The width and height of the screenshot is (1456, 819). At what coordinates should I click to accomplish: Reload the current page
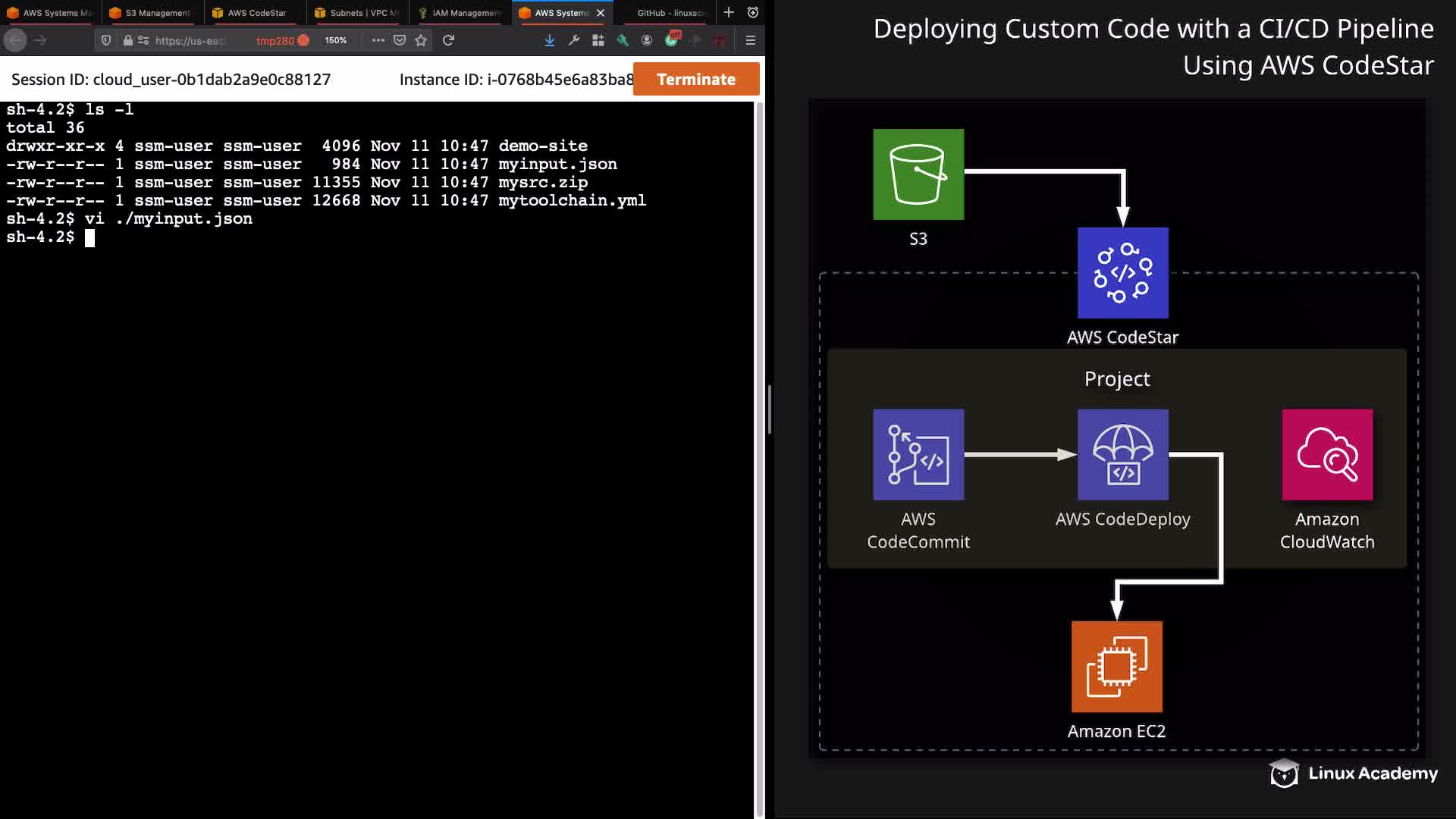coord(448,40)
